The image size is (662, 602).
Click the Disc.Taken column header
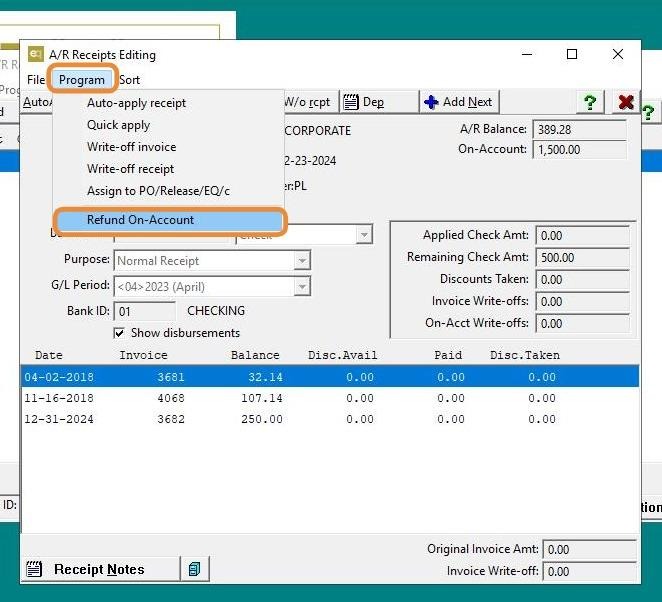525,355
